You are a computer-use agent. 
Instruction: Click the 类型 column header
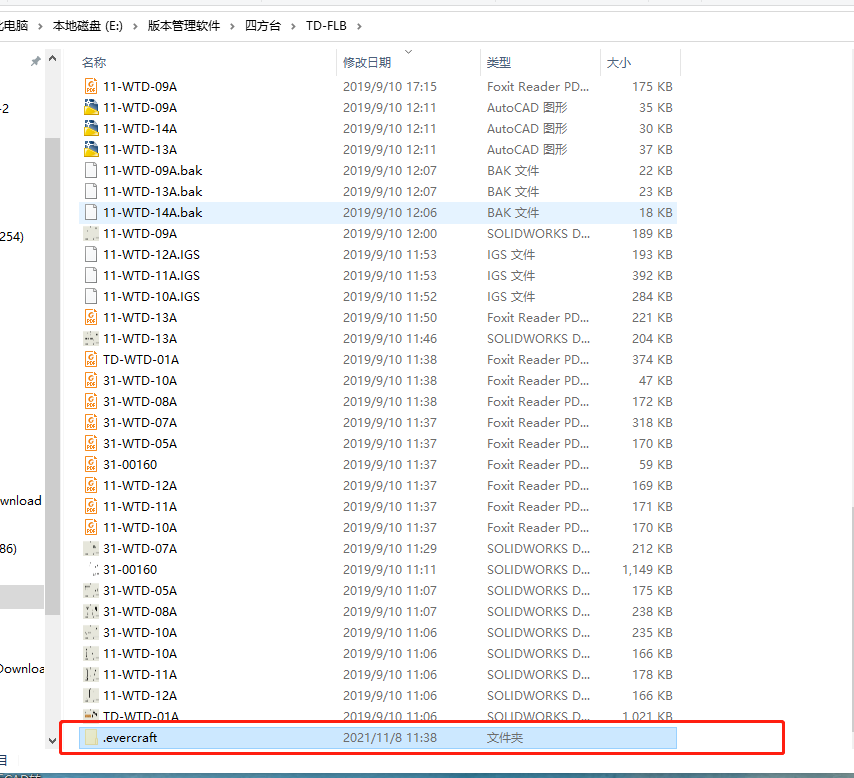pyautogui.click(x=499, y=62)
